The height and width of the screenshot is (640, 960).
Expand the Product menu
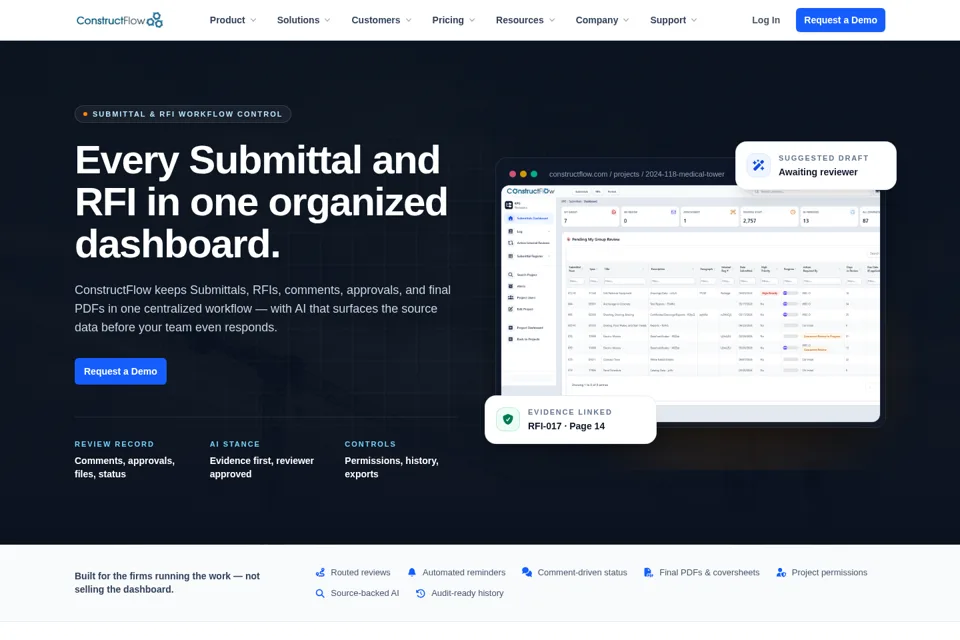tap(233, 20)
